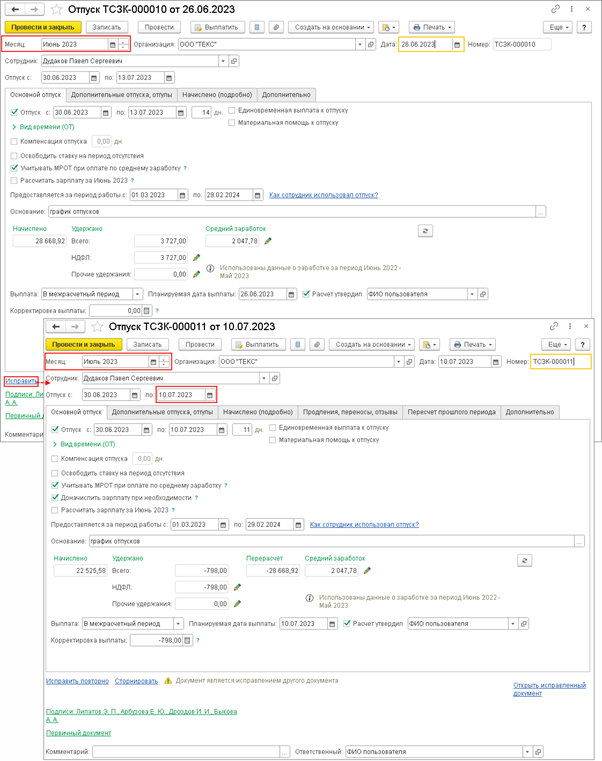Check 'Единовременная выплата к отпуску' in document ТСЗК-000010
This screenshot has height=761, width=602.
[232, 111]
